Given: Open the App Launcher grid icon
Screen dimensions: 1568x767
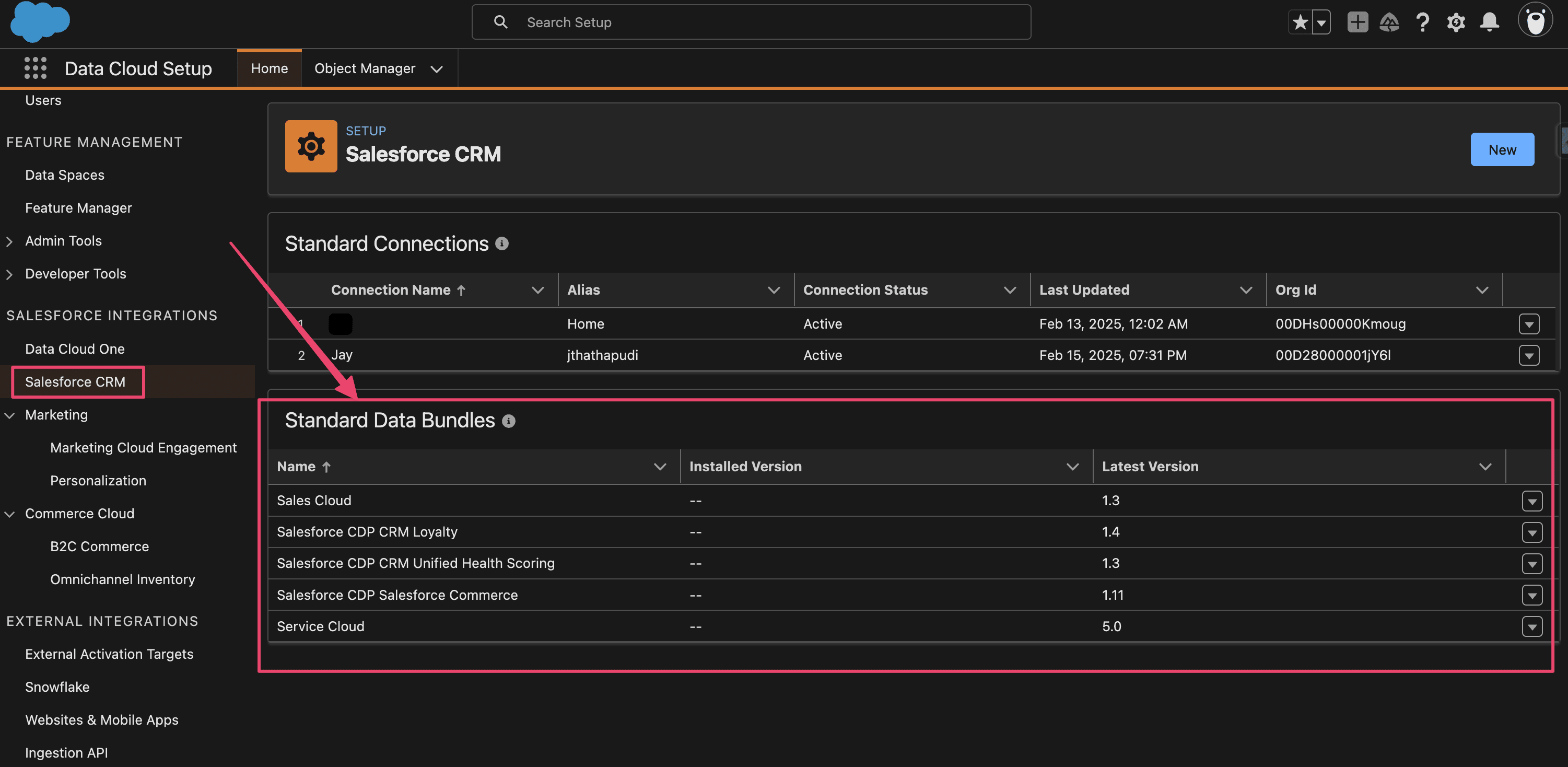Looking at the screenshot, I should coord(36,68).
